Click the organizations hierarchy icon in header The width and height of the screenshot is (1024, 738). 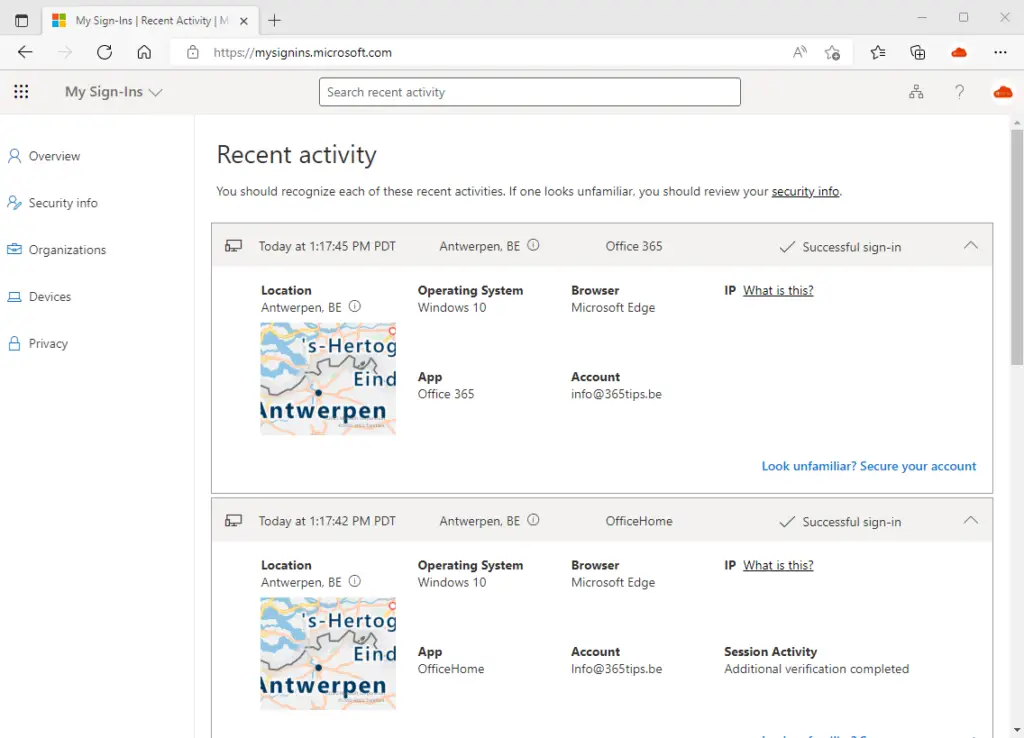click(x=916, y=92)
